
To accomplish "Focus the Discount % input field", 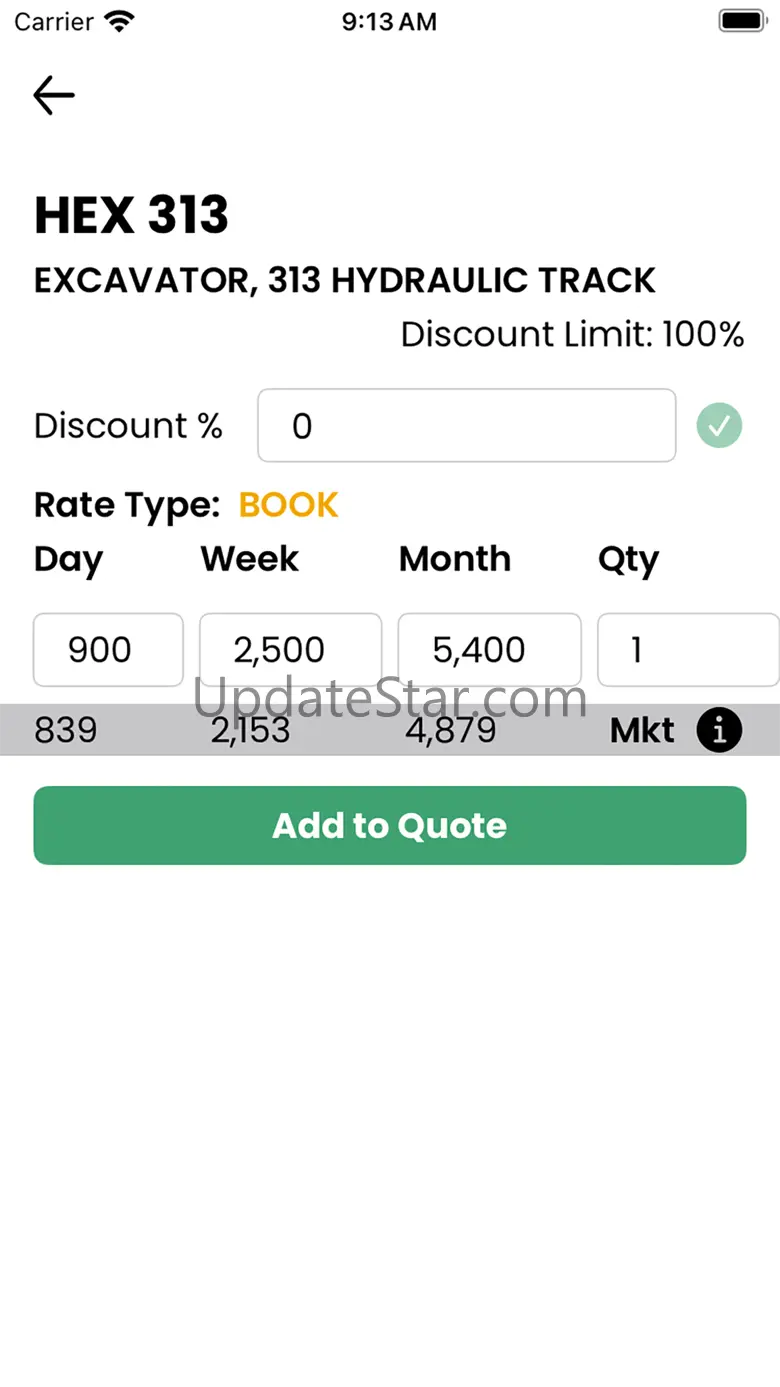I will tap(466, 426).
